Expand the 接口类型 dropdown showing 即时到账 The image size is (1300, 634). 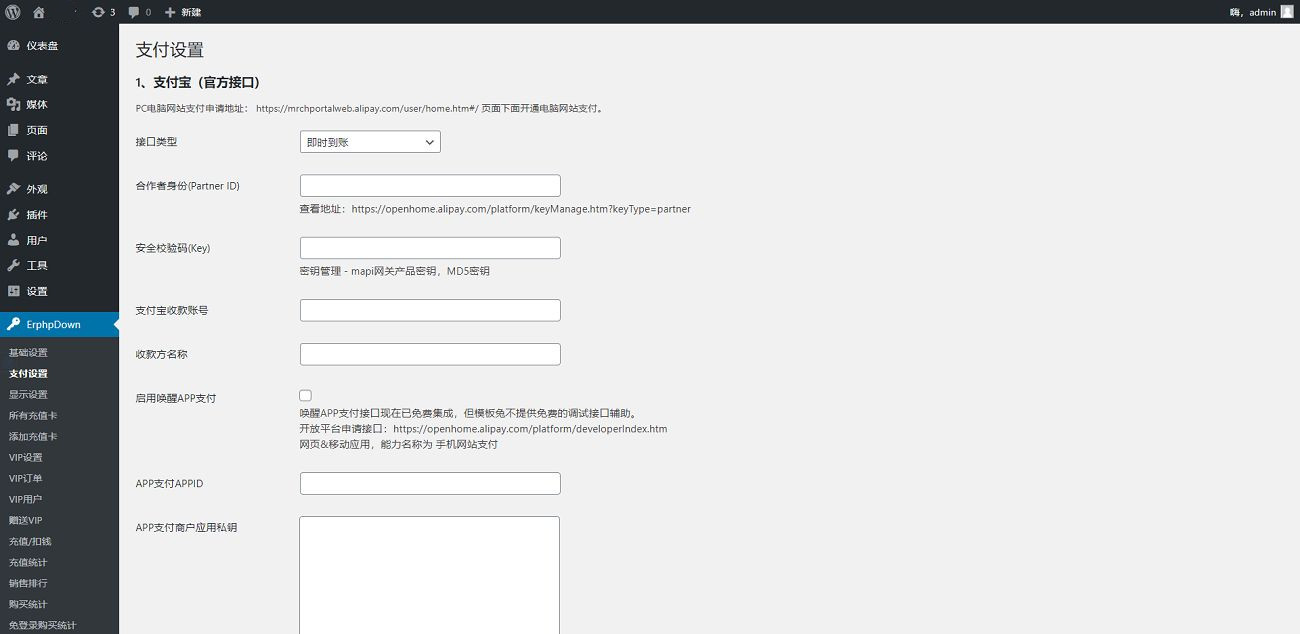(370, 142)
